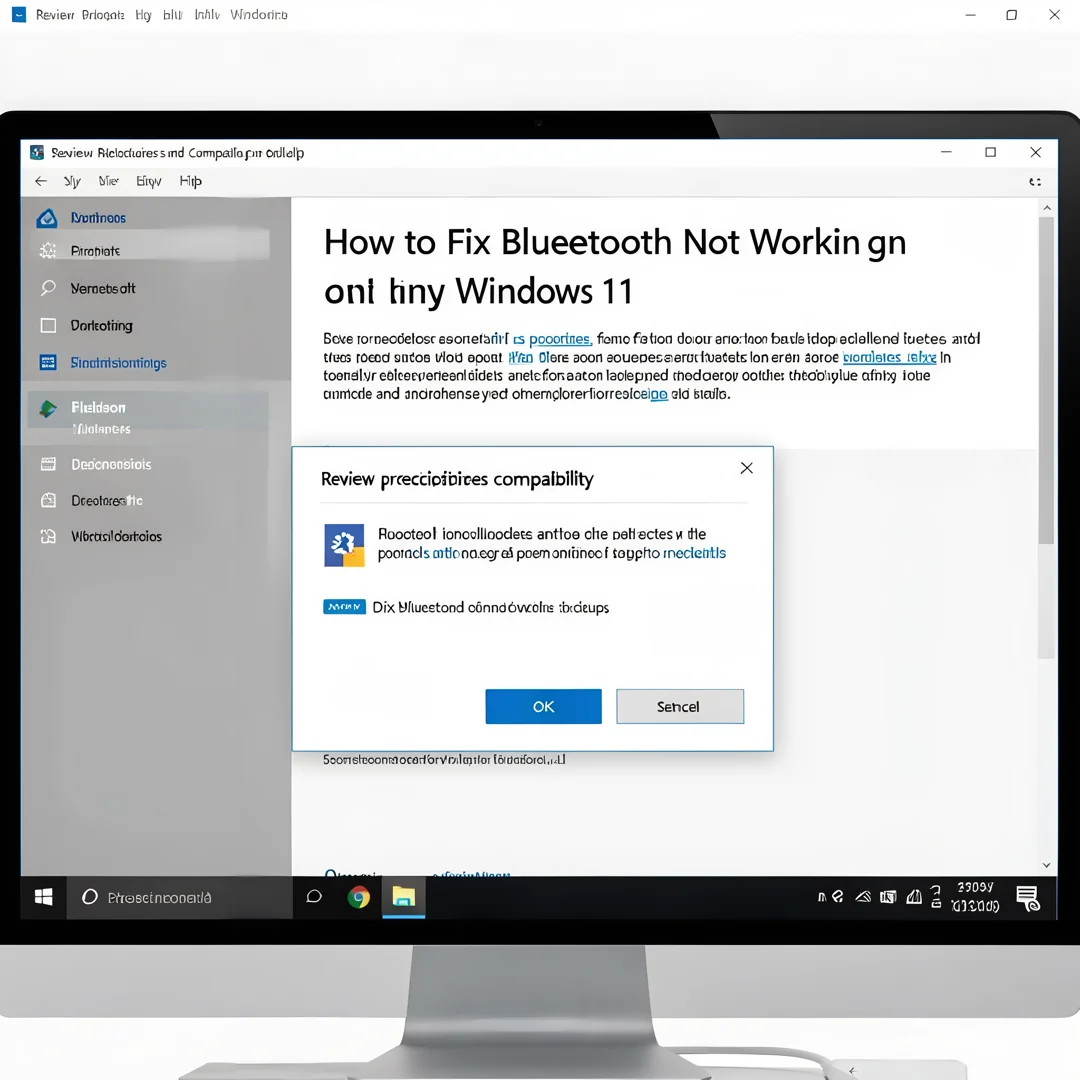Select the Dorleotiing sidebar entry
The height and width of the screenshot is (1080, 1080).
coord(101,325)
